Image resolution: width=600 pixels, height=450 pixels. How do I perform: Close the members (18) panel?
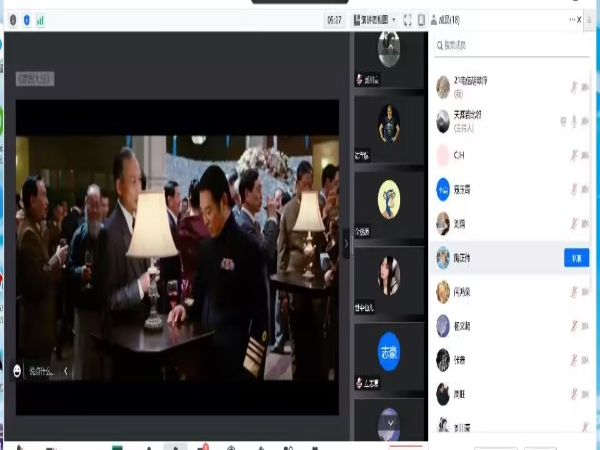[579, 20]
